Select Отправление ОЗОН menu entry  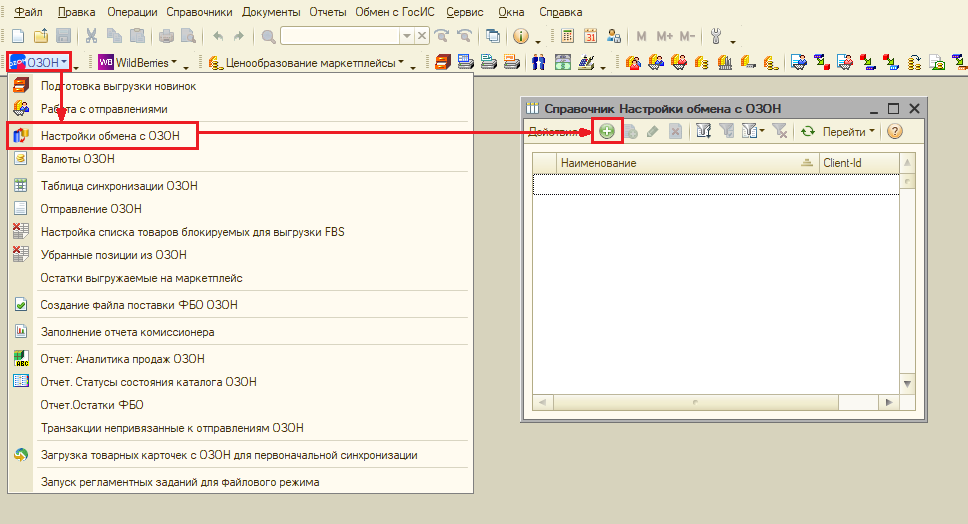click(x=240, y=209)
